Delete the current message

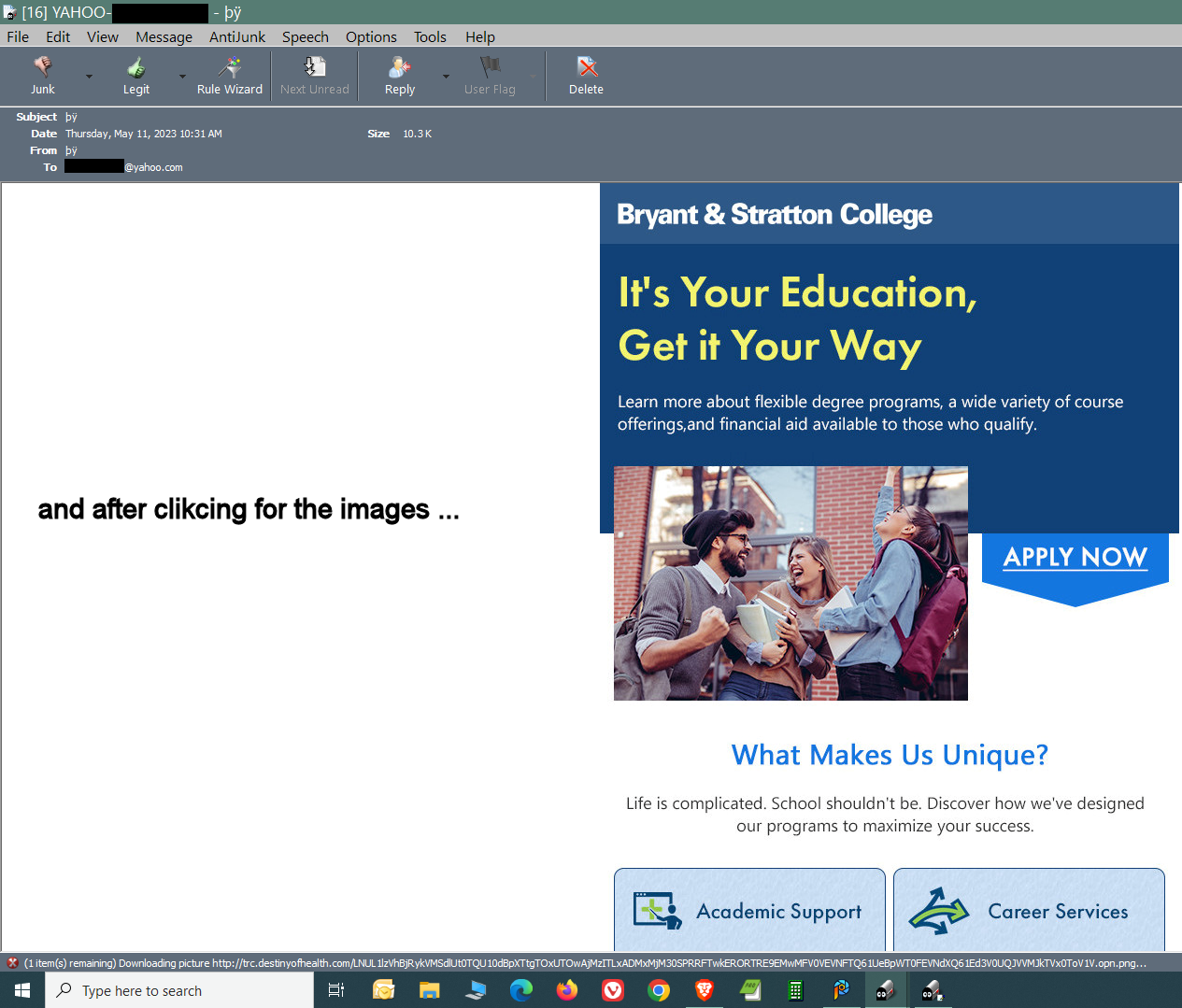coord(586,76)
